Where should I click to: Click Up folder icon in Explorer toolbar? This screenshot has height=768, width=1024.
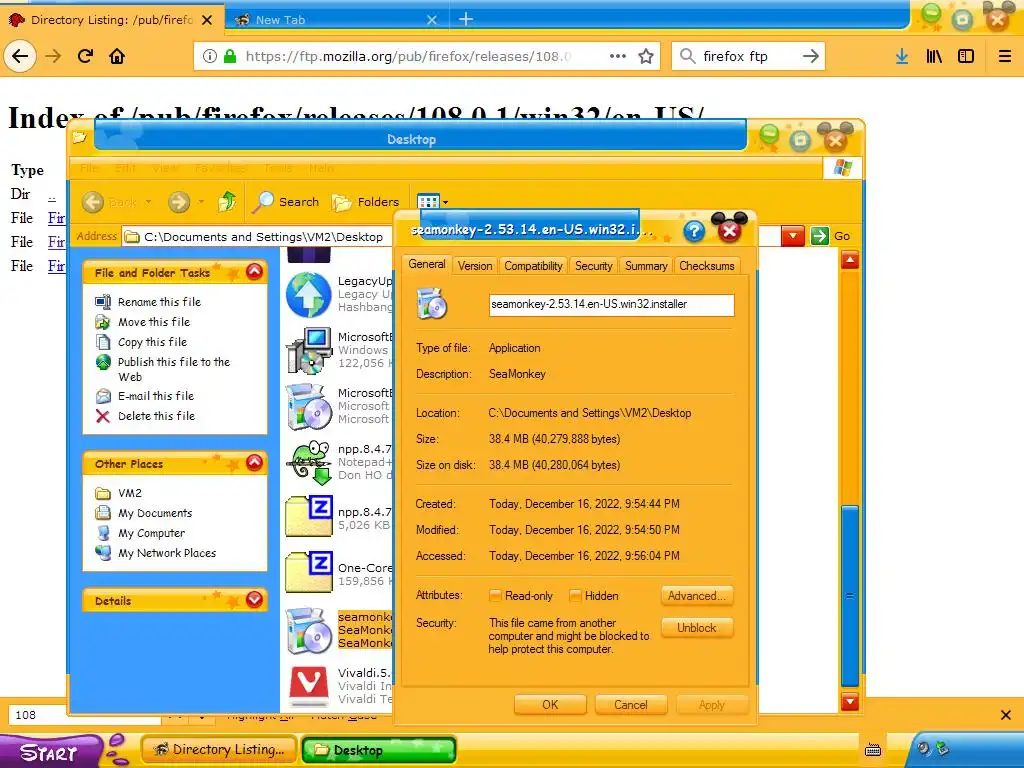pyautogui.click(x=227, y=202)
